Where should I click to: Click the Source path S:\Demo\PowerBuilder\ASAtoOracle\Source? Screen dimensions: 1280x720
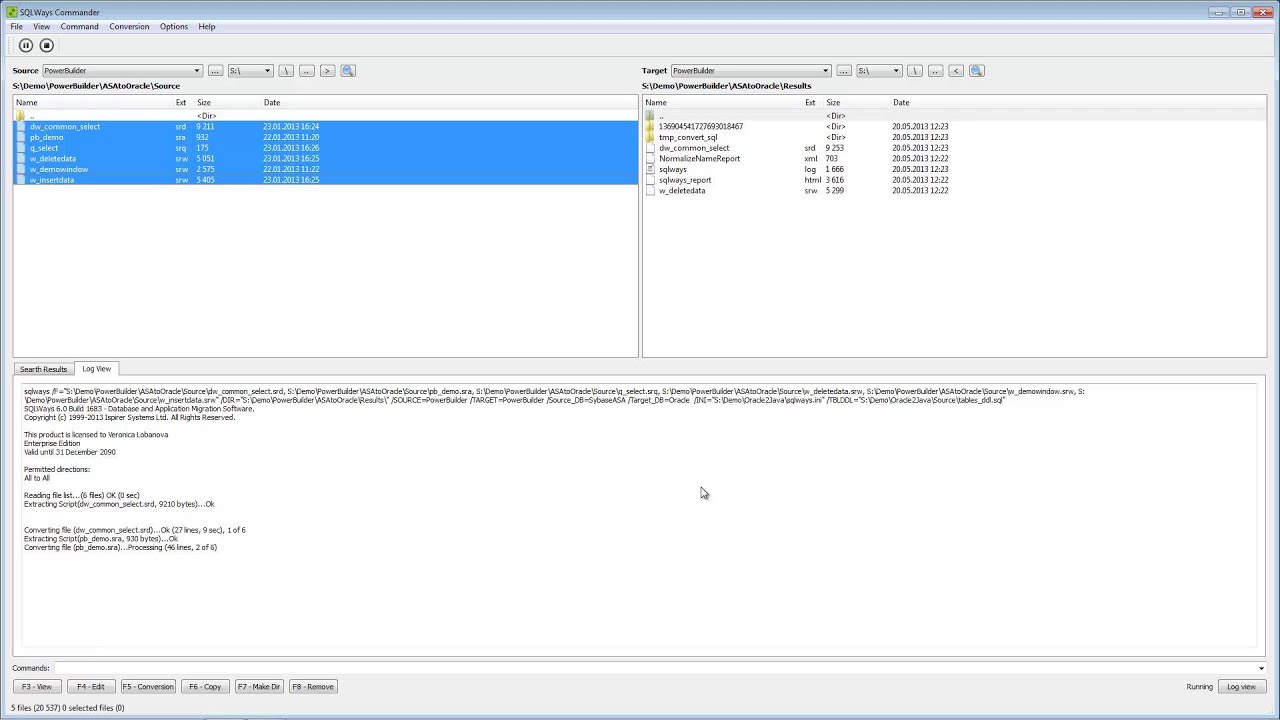point(96,86)
